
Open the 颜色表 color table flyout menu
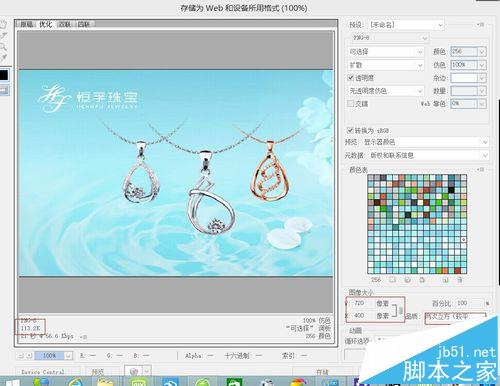pyautogui.click(x=480, y=170)
